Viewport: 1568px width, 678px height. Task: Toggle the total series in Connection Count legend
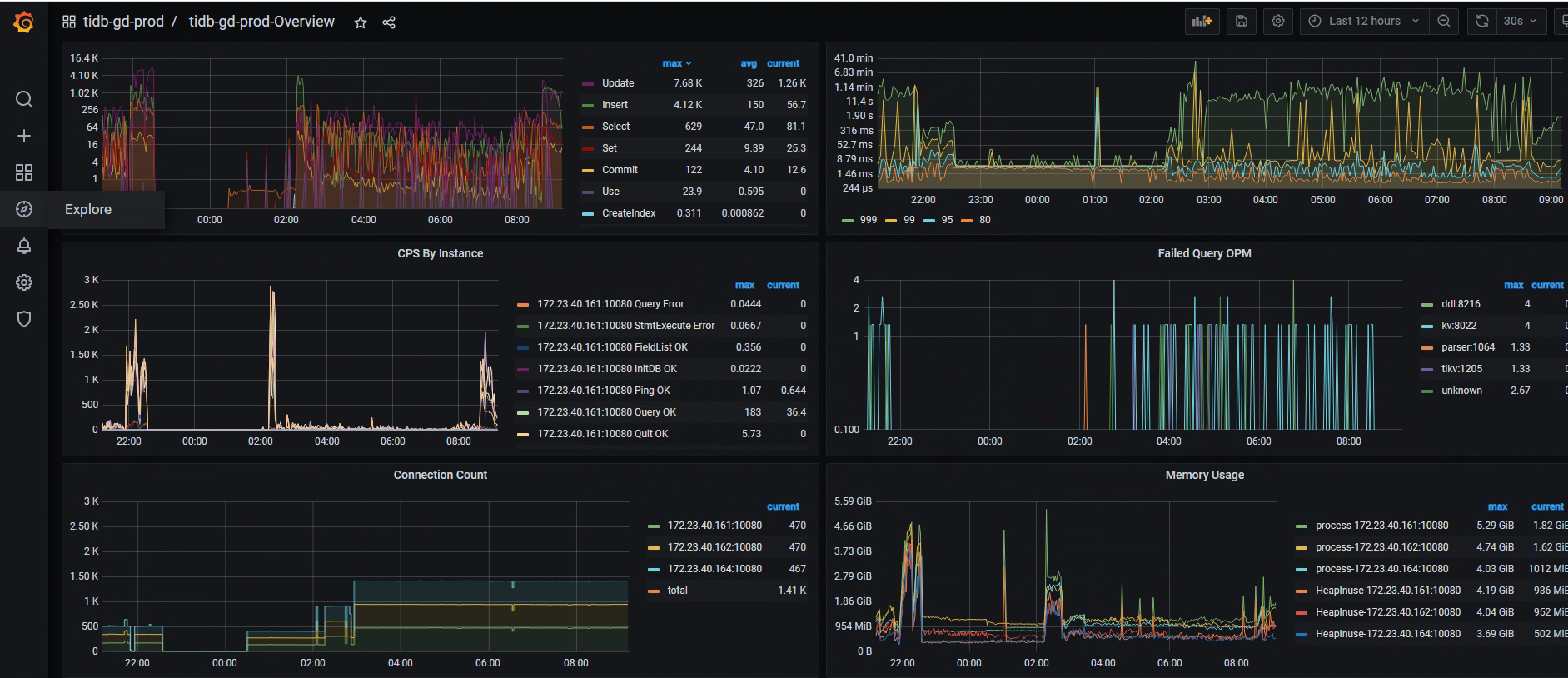point(677,591)
